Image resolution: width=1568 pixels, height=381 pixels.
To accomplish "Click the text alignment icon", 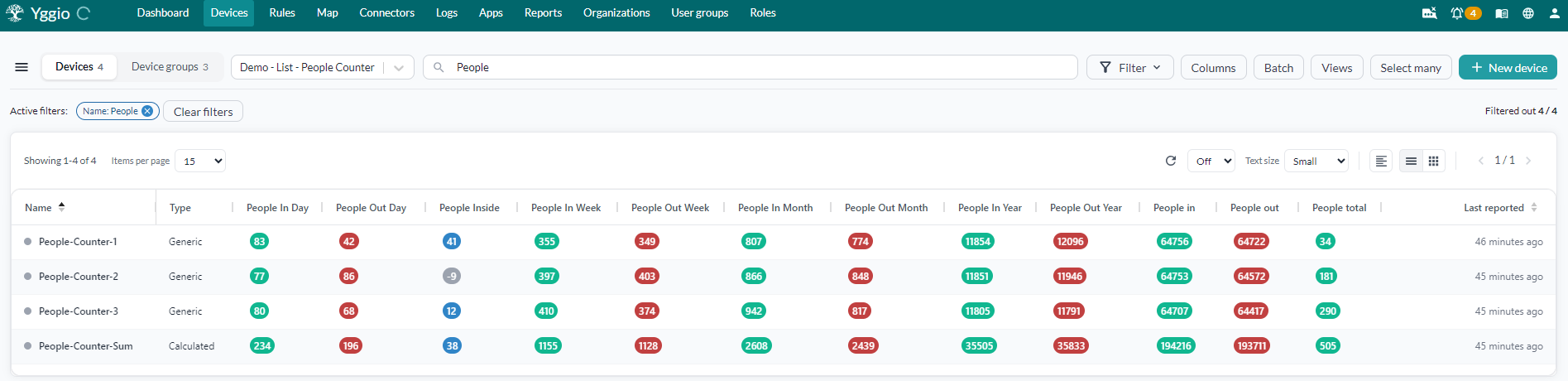I will click(x=1381, y=161).
